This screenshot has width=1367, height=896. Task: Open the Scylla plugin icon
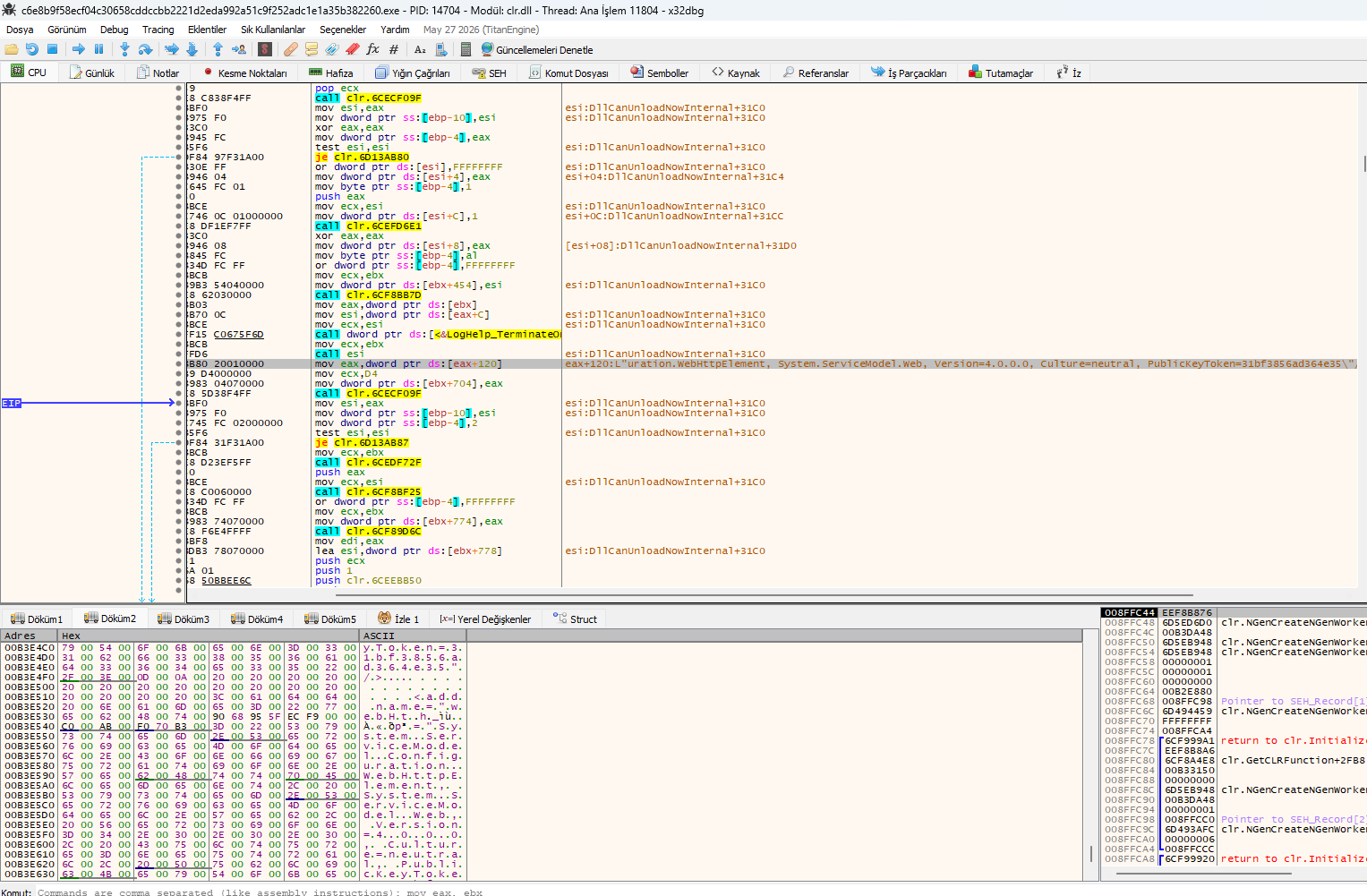265,49
